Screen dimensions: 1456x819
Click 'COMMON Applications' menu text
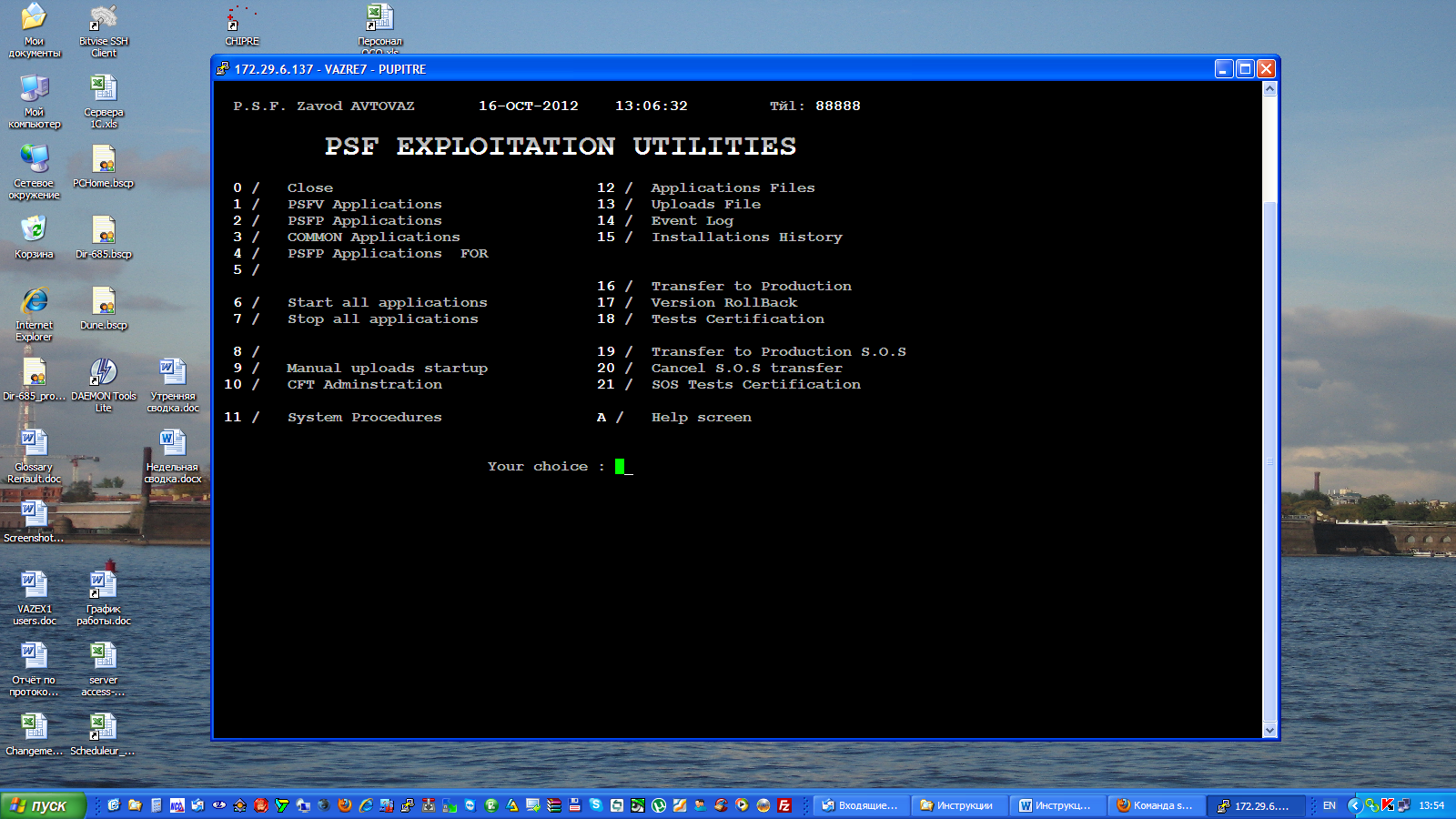(373, 237)
